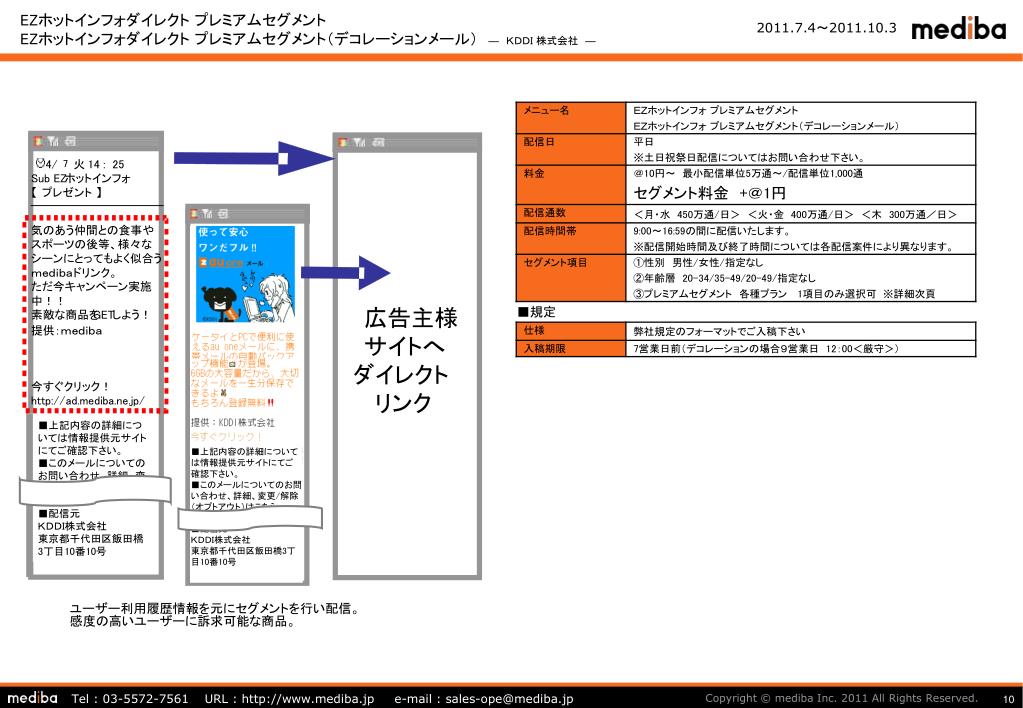Click the medibaドリンク。 text line
1023x708 pixels.
(74, 273)
